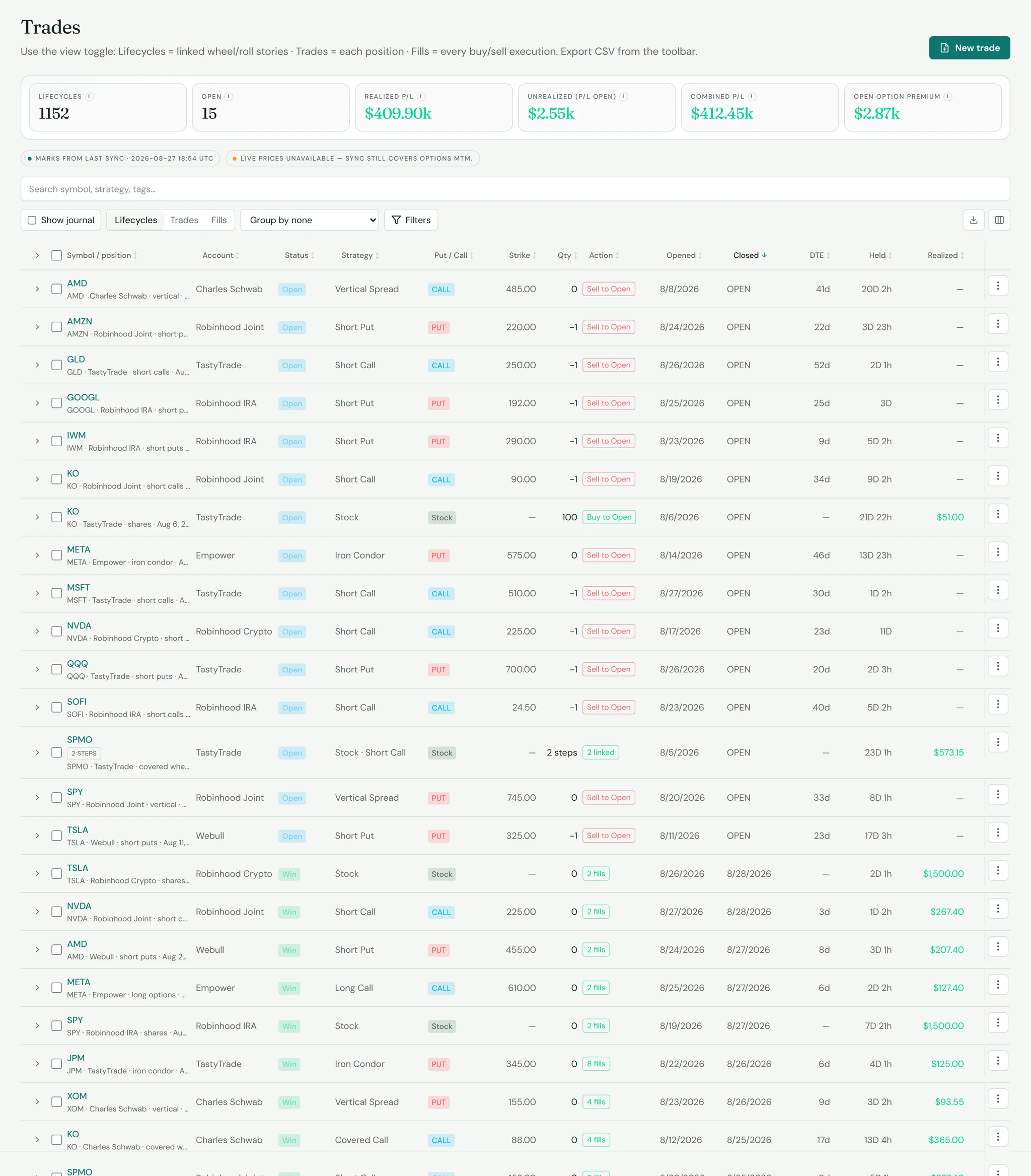Open row menu for AMZN Short Put
Image resolution: width=1031 pixels, height=1176 pixels.
pos(998,323)
